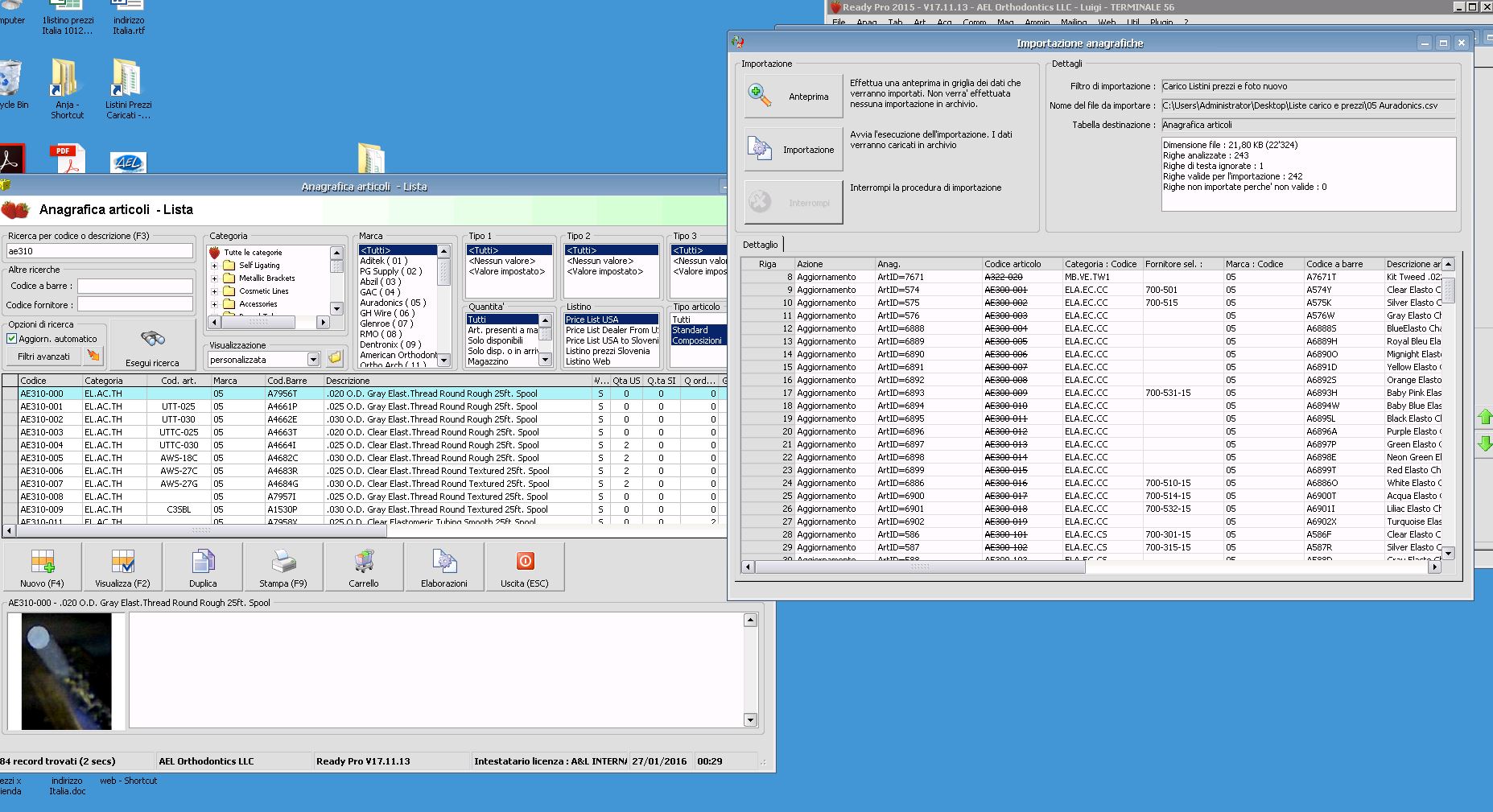Screen dimensions: 1493x812
Task: Click the Codice articolo column header in the import grid
Action: (x=1021, y=264)
